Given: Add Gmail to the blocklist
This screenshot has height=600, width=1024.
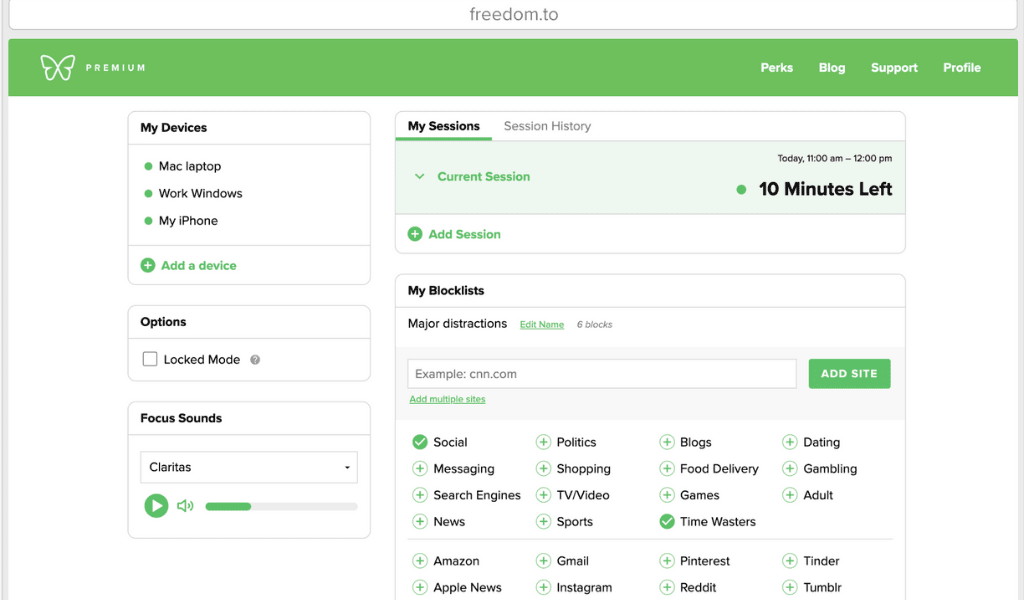Looking at the screenshot, I should [x=543, y=561].
